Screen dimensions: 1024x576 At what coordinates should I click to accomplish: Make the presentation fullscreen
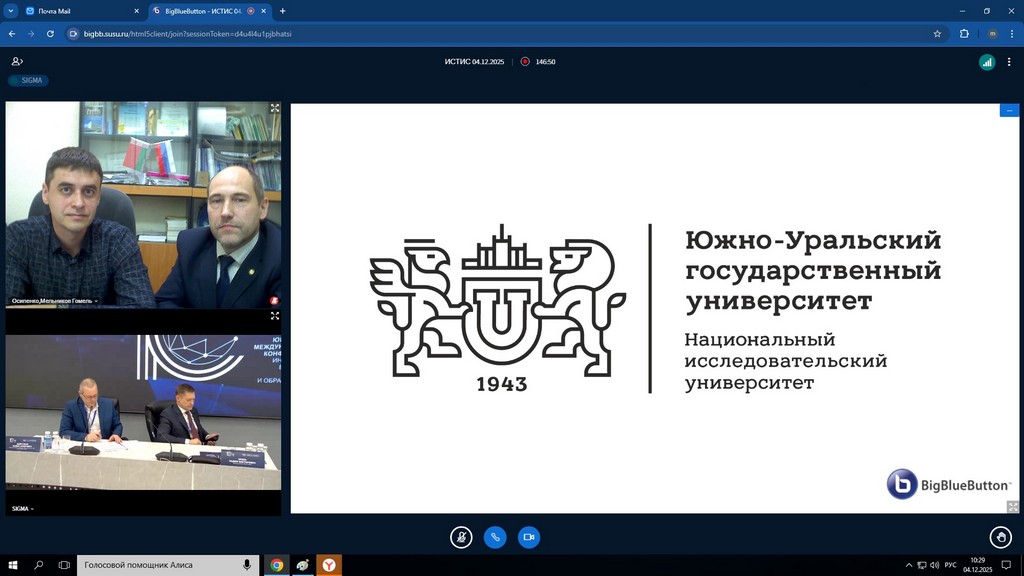click(x=1012, y=507)
